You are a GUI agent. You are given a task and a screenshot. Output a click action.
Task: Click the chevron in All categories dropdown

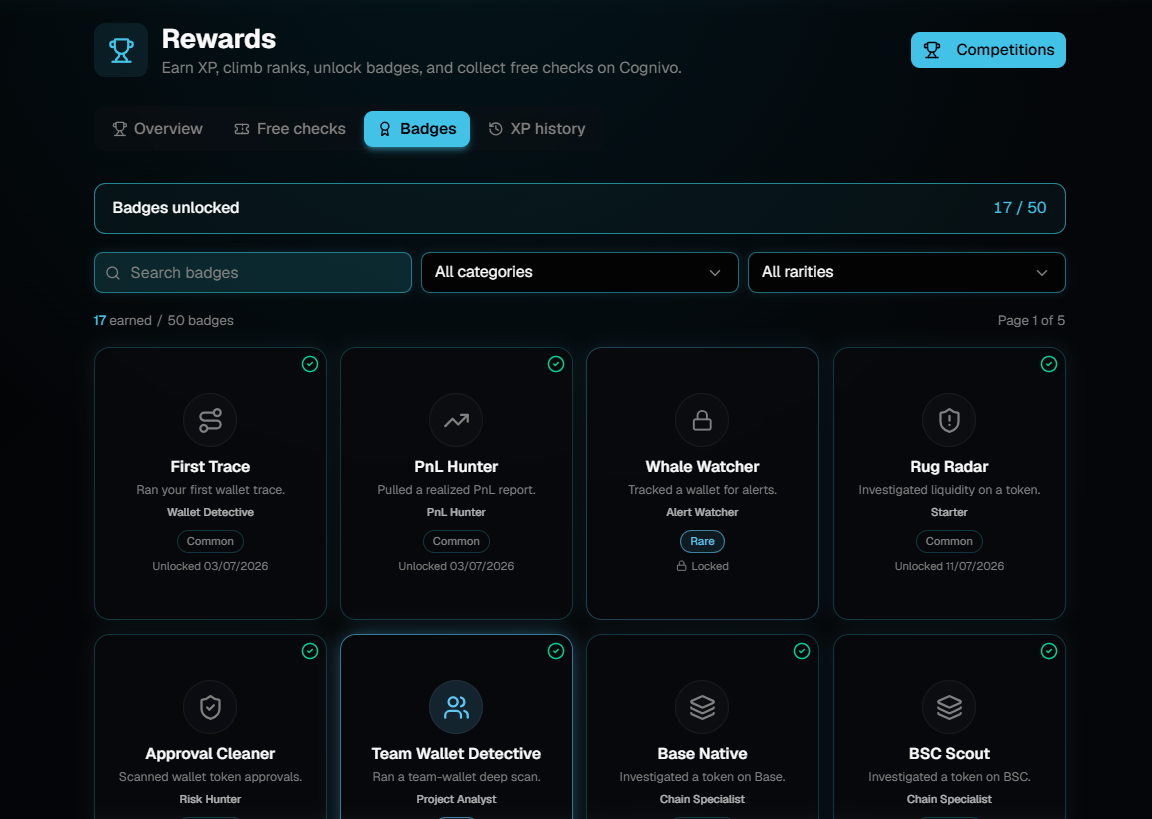tap(715, 273)
